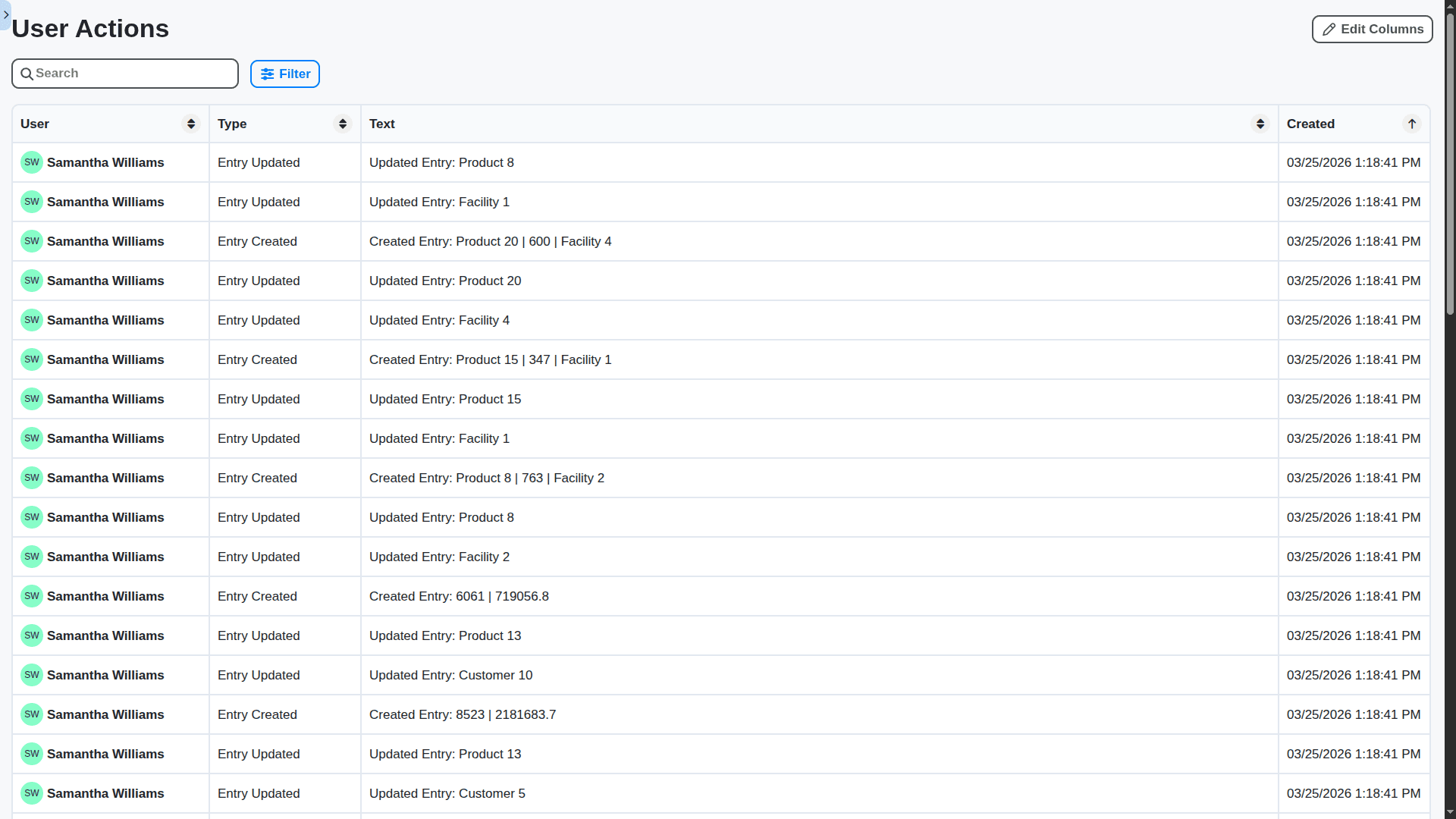Click the ascending arrow on Created column

click(1412, 124)
